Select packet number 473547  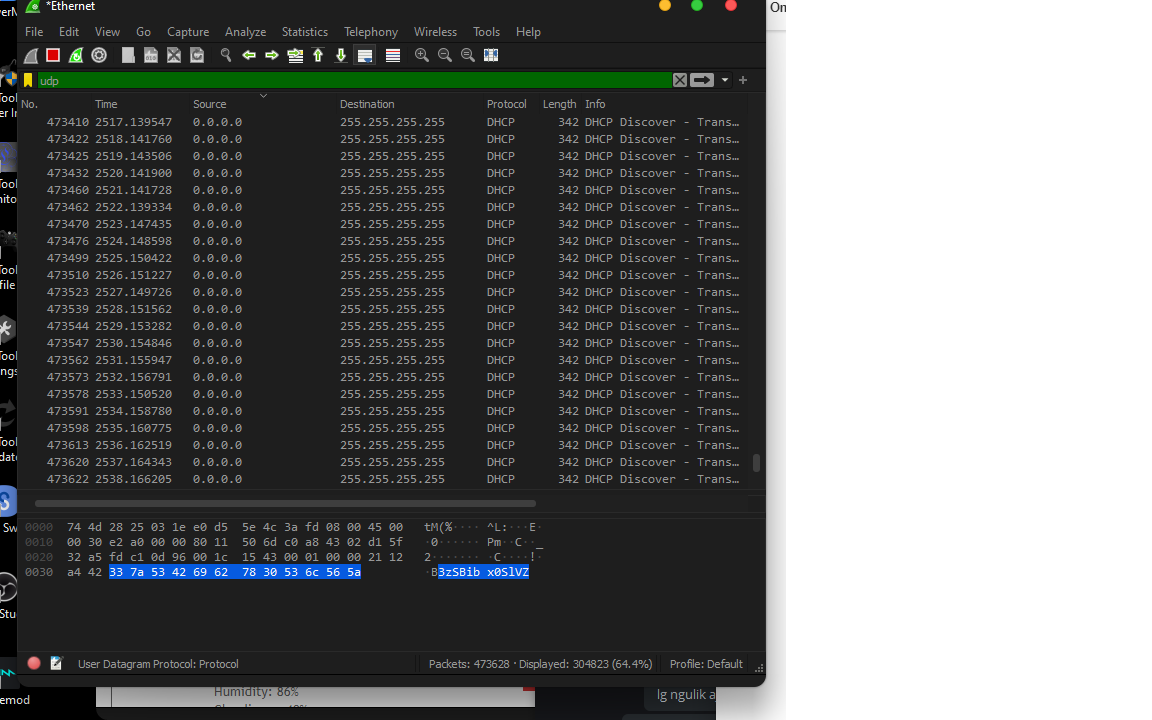click(382, 343)
